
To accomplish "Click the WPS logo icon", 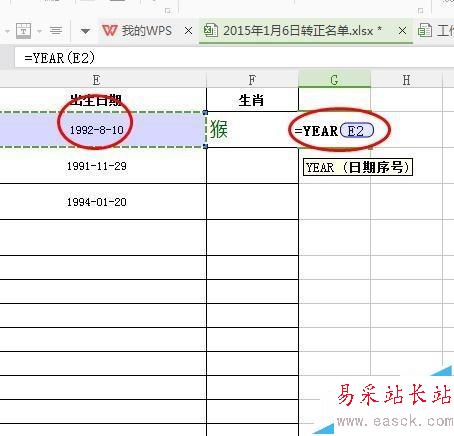I will pyautogui.click(x=110, y=31).
